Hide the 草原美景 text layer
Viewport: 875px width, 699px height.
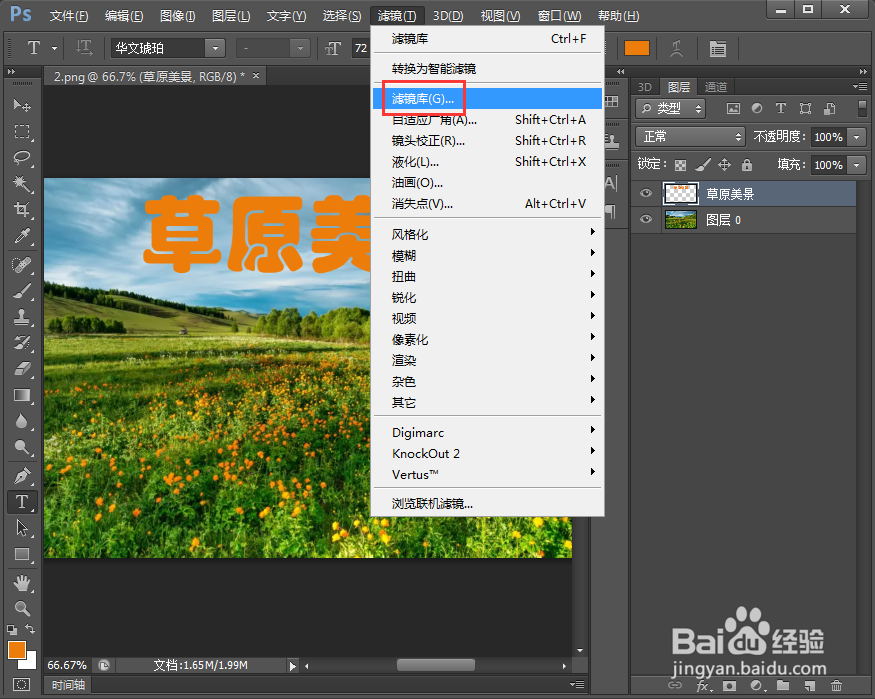coord(646,193)
